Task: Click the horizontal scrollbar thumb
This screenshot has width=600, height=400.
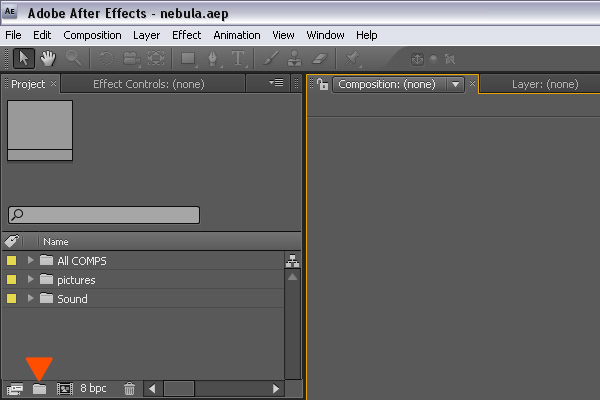Action: [179, 389]
